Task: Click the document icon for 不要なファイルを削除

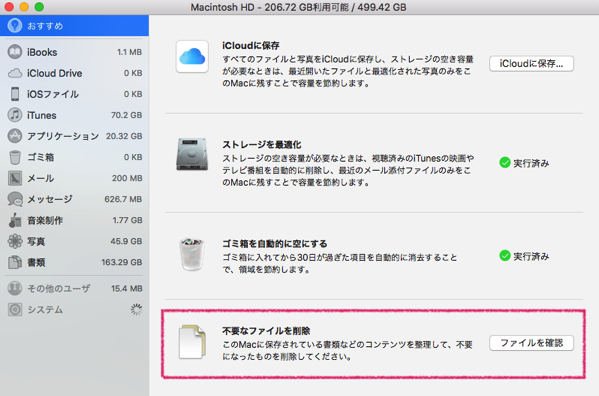Action: (192, 342)
